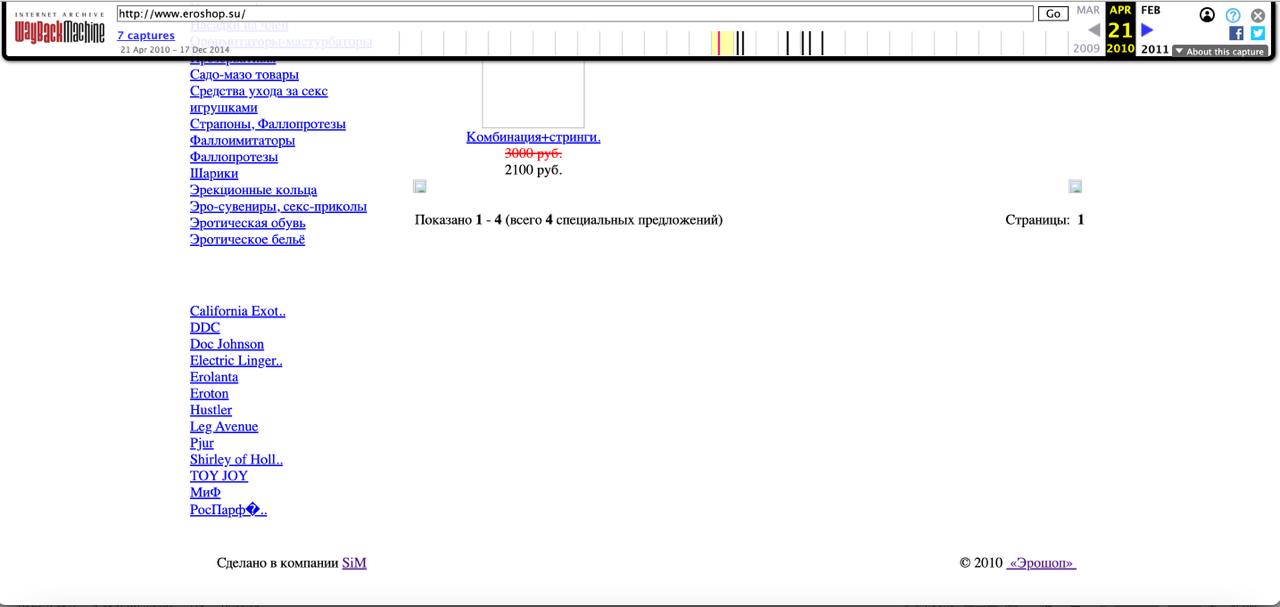Image resolution: width=1280 pixels, height=607 pixels.
Task: Open the Wayback help question icon
Action: [x=1233, y=15]
